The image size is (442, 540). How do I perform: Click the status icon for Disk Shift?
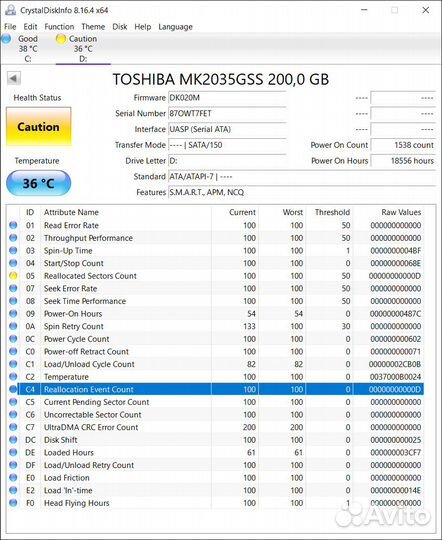13,440
